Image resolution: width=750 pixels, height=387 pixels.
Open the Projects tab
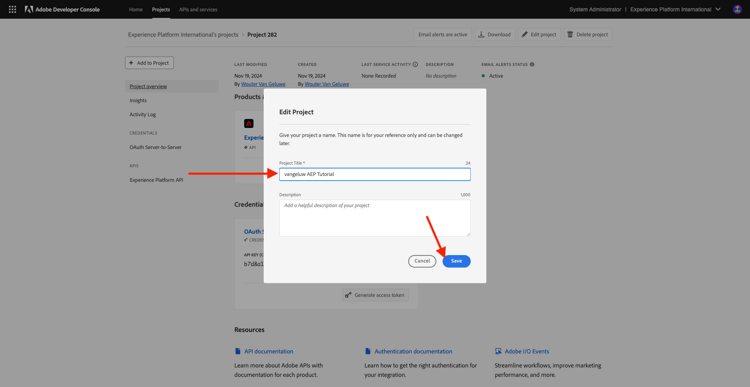point(161,10)
